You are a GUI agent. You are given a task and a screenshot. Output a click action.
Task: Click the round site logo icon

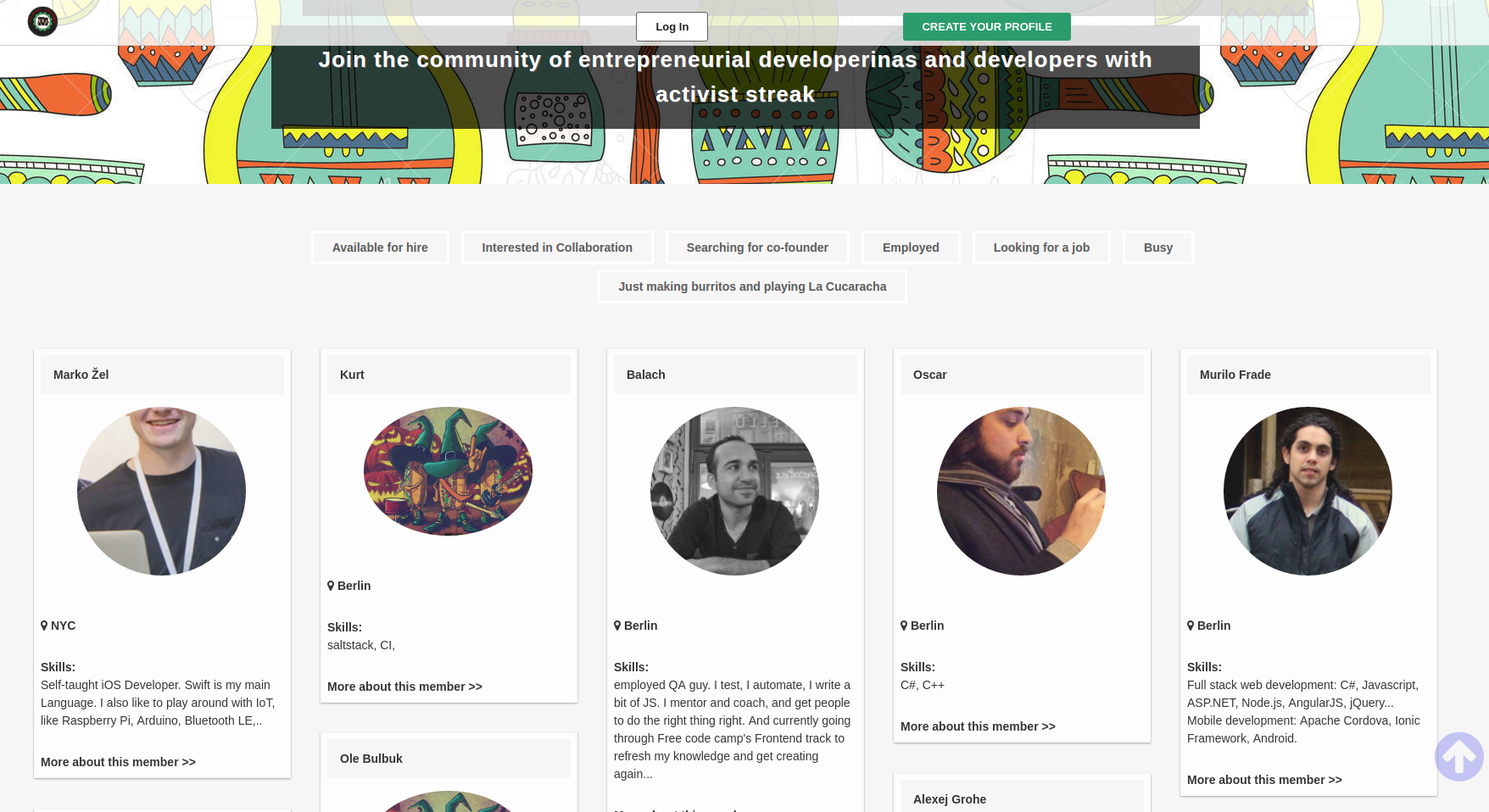[42, 21]
